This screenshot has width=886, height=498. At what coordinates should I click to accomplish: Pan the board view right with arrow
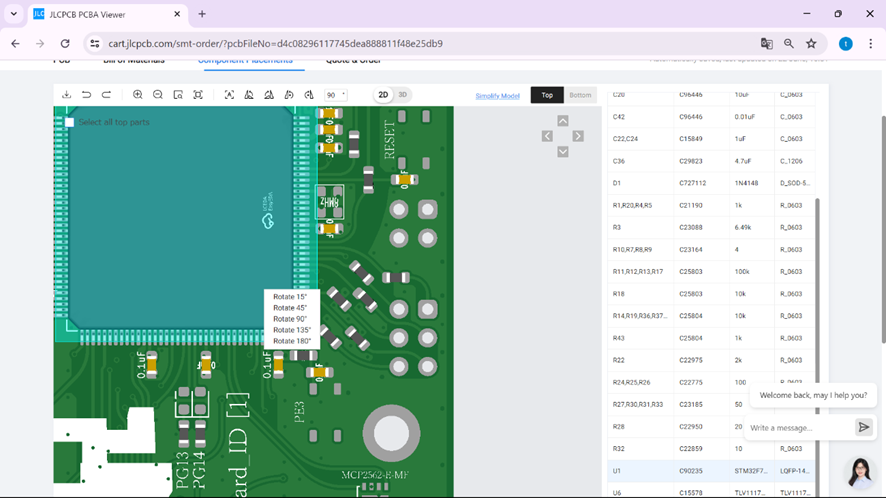[x=578, y=136]
